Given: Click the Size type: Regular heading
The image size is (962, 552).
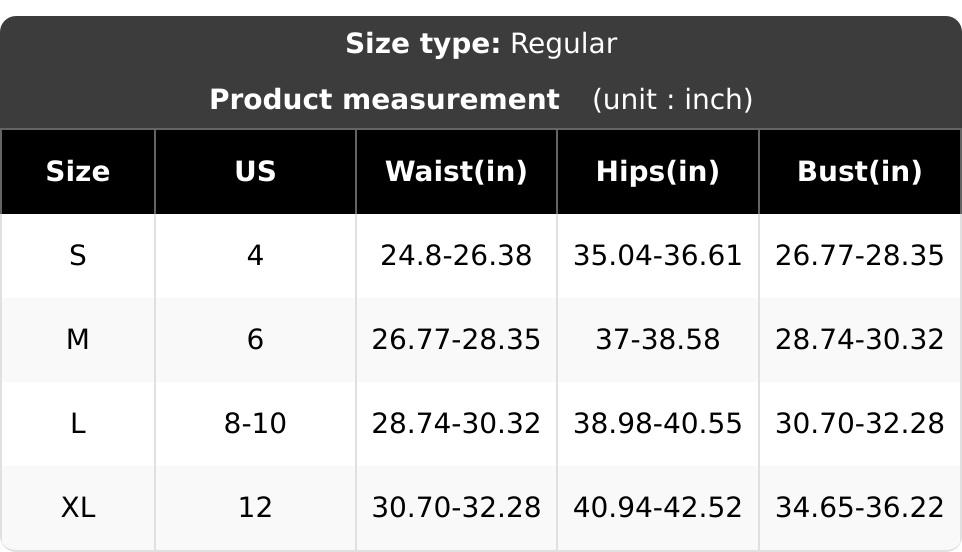Looking at the screenshot, I should 481,44.
